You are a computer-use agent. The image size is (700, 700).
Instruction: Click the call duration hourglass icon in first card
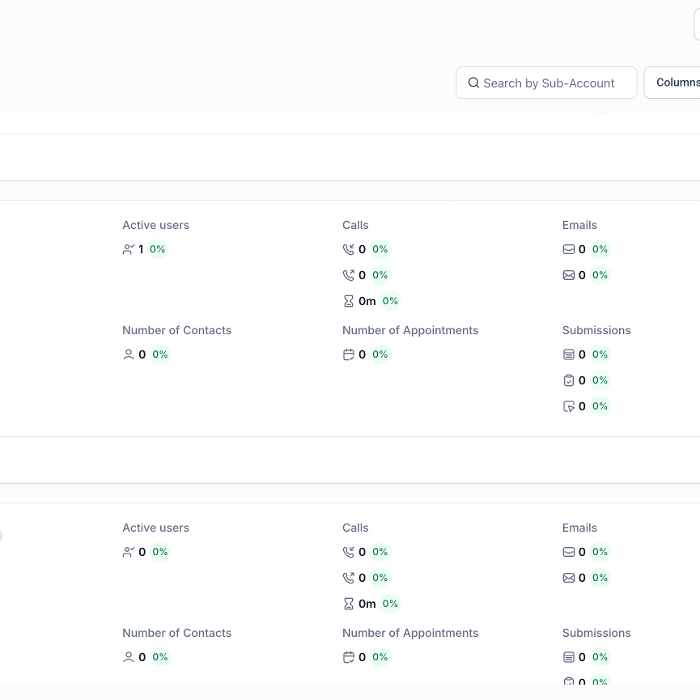(348, 301)
